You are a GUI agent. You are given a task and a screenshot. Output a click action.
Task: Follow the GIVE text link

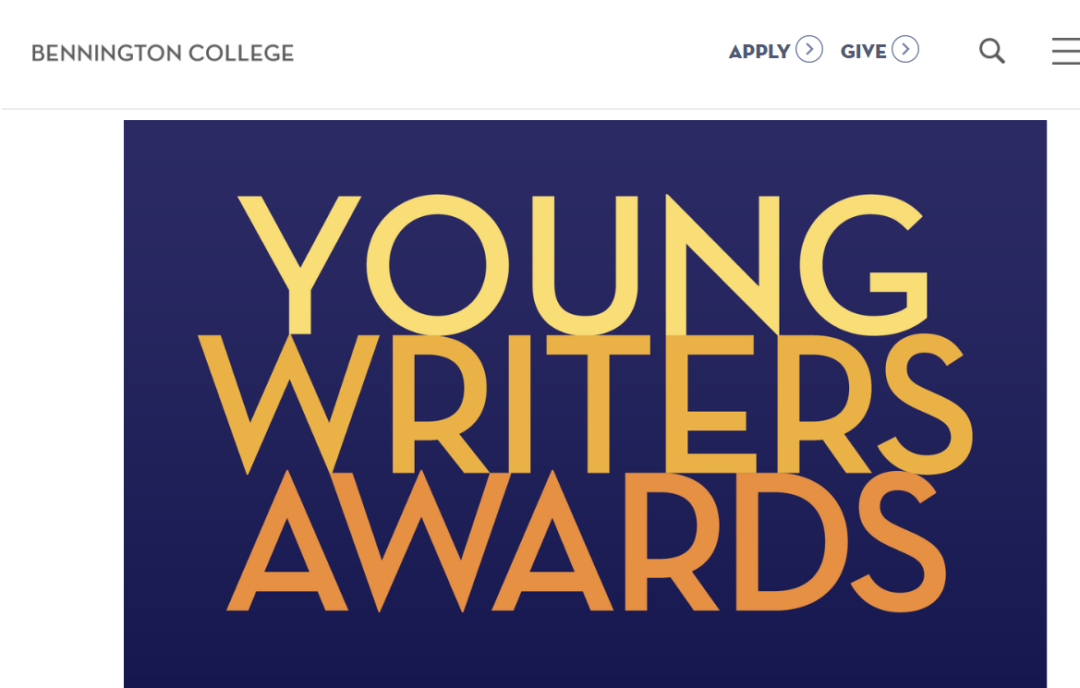coord(863,52)
